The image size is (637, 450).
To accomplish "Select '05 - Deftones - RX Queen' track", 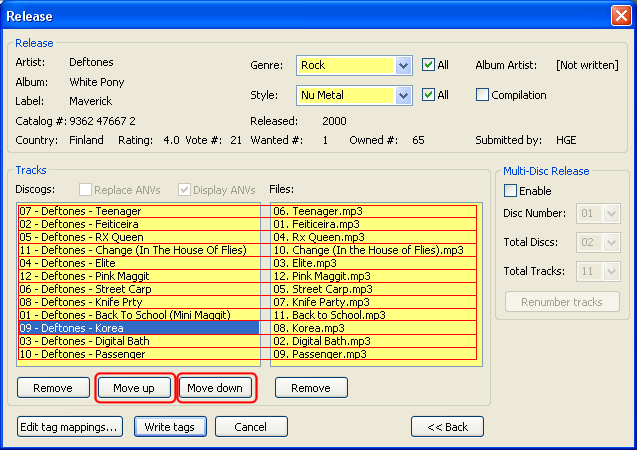I will pyautogui.click(x=139, y=237).
